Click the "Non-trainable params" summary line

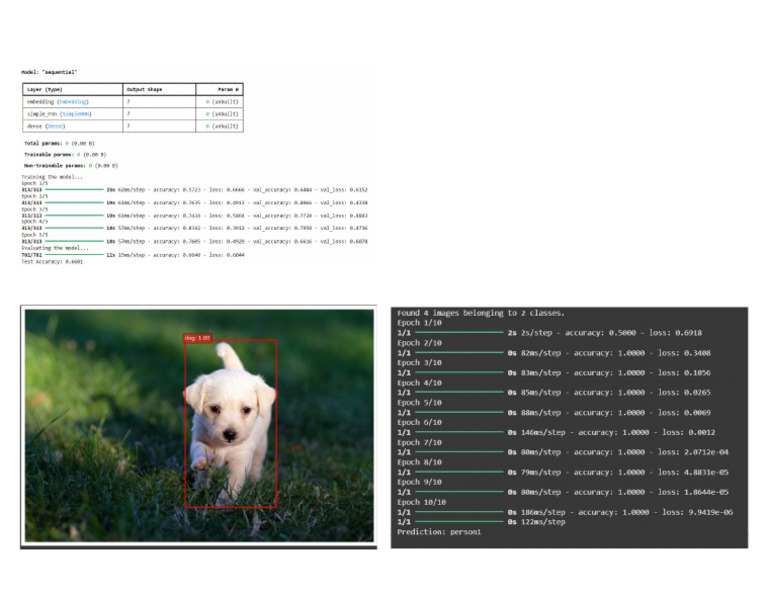(72, 165)
